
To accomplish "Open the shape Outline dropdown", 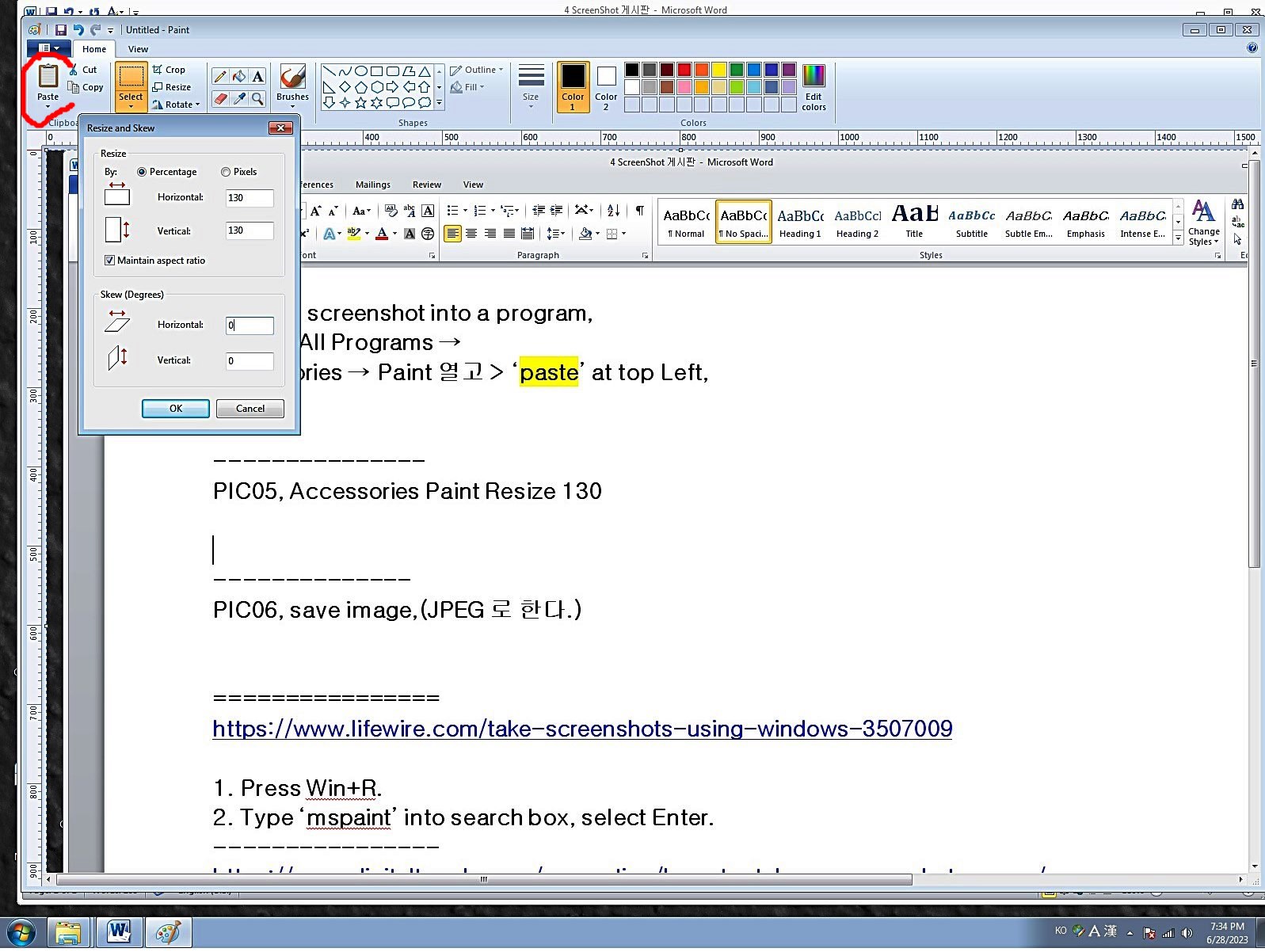I will point(478,70).
